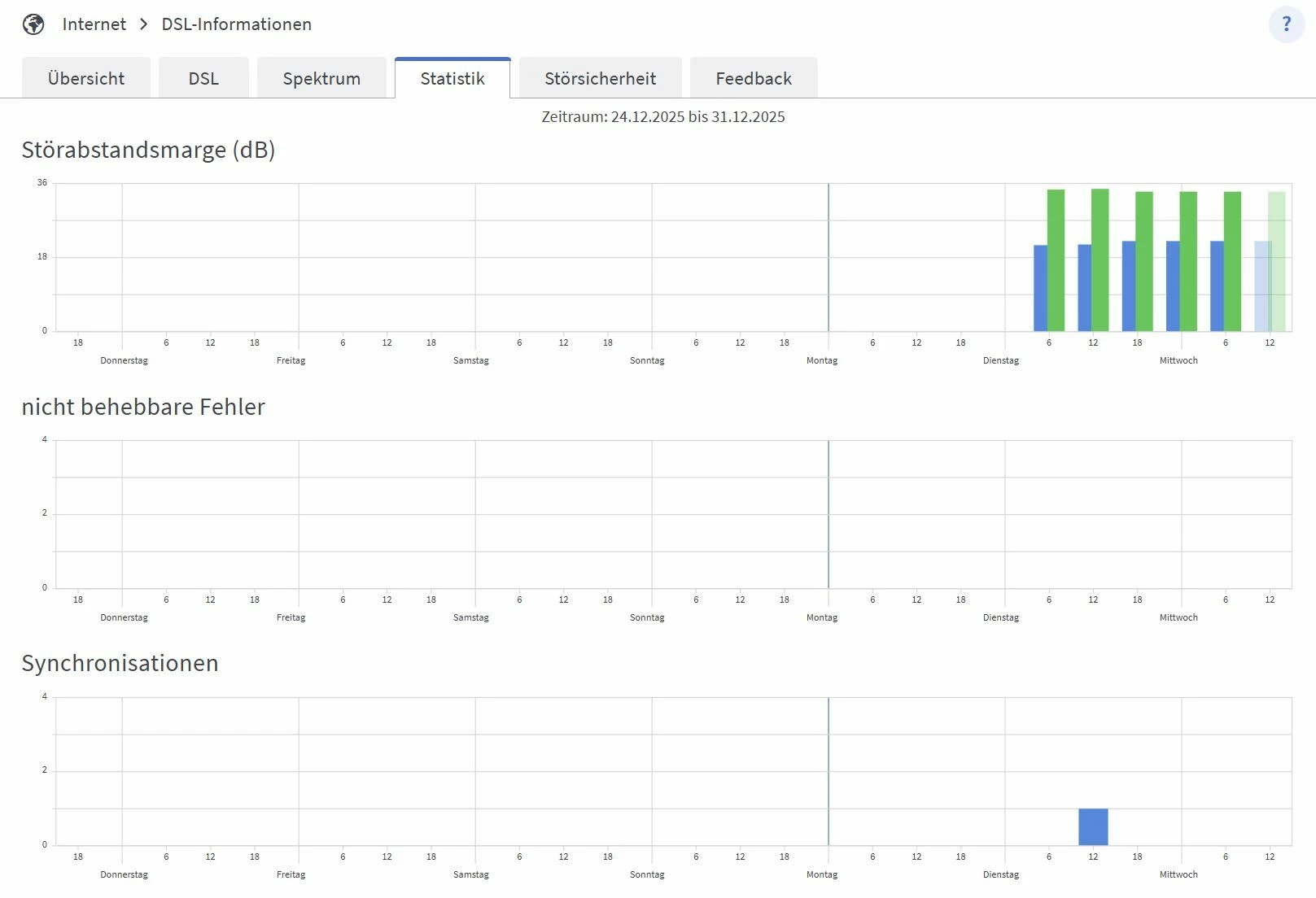Open the Feedback tab
1316x898 pixels.
(754, 78)
